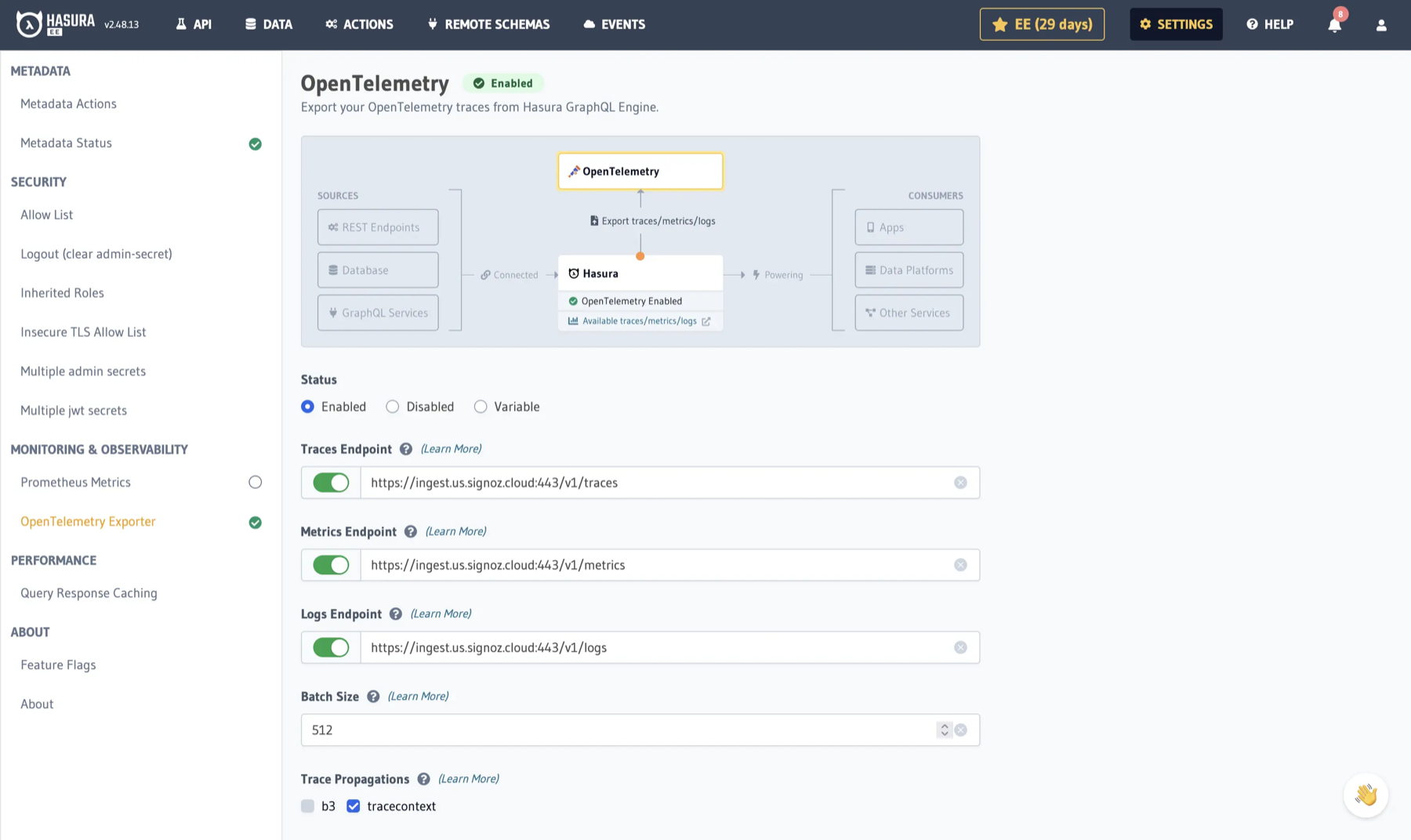The image size is (1411, 840).
Task: Open the EVENTS tab
Action: pos(615,24)
